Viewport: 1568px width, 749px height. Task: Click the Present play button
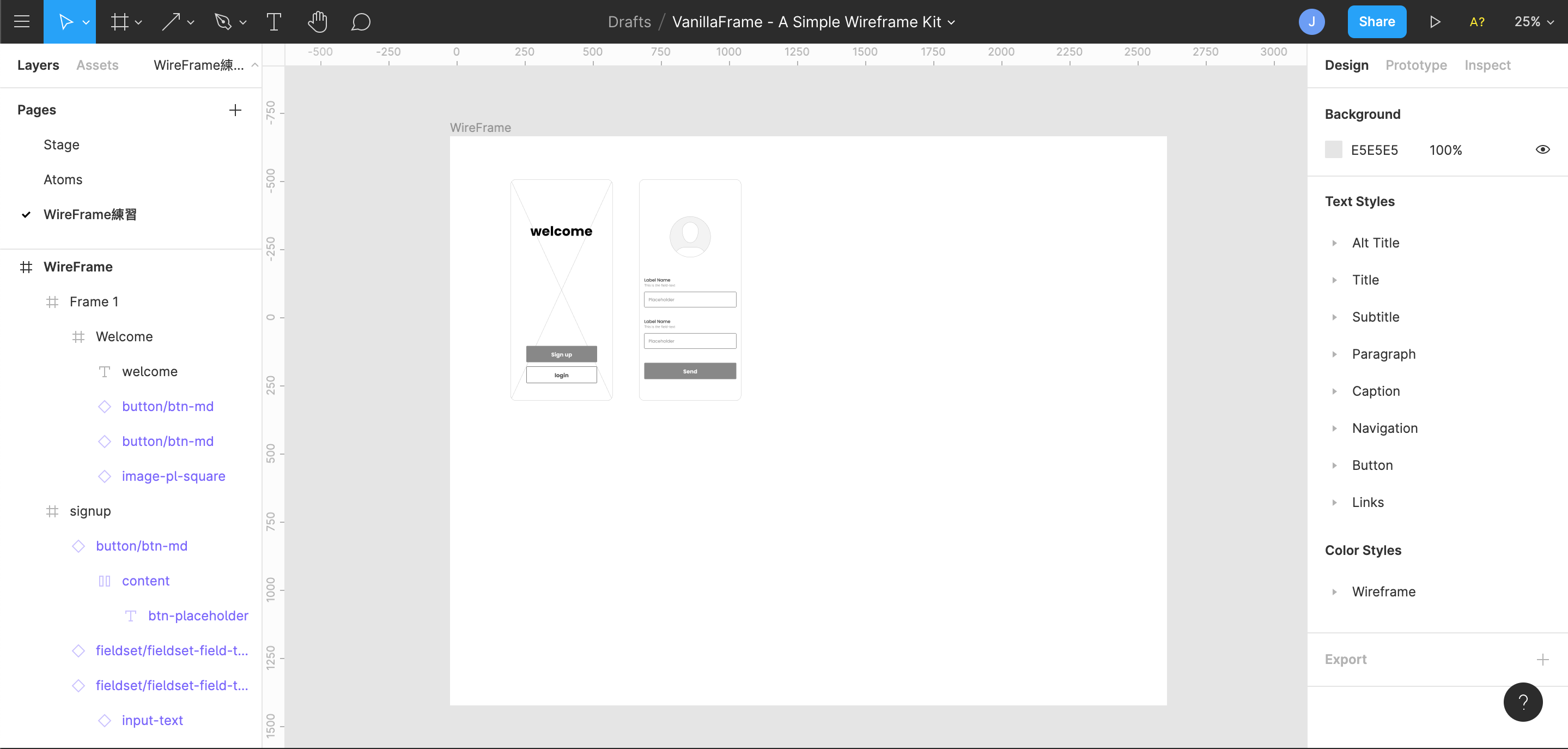coord(1435,22)
